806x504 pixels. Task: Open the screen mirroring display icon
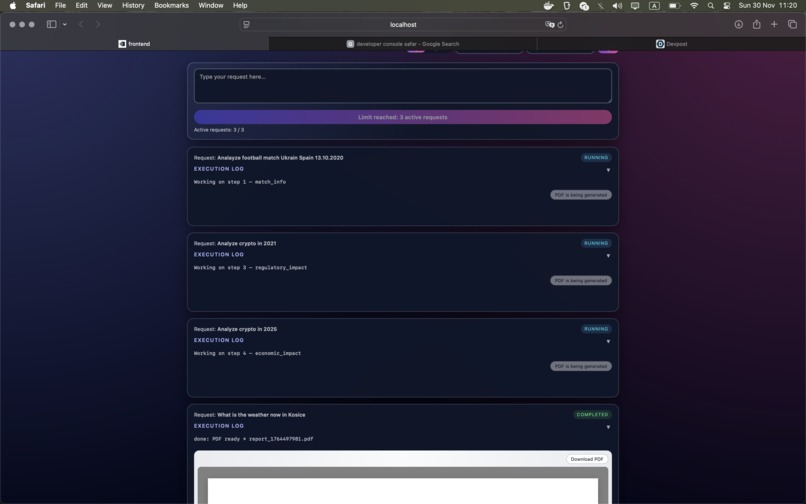(x=635, y=6)
